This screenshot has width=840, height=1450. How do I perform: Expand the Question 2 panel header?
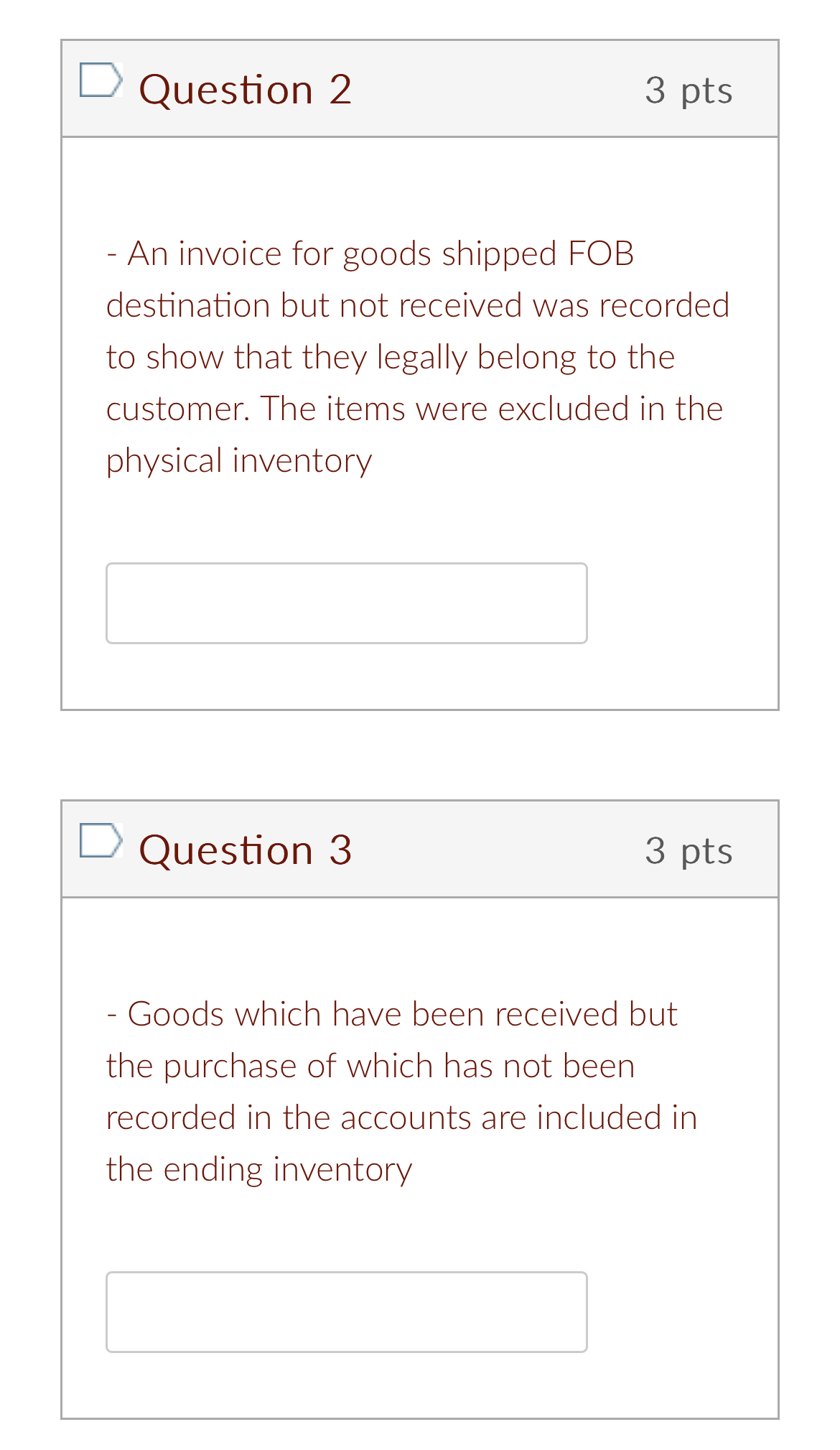[419, 88]
